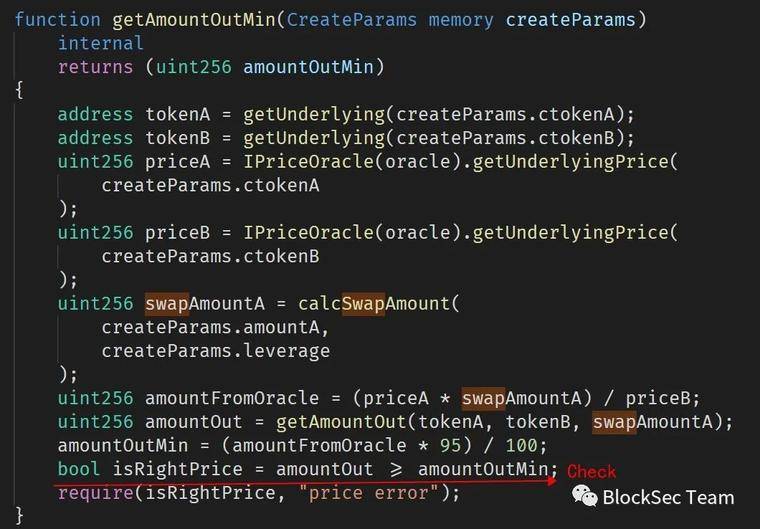The image size is (760, 529).
Task: Click the opening curly brace of function
Action: [19, 90]
